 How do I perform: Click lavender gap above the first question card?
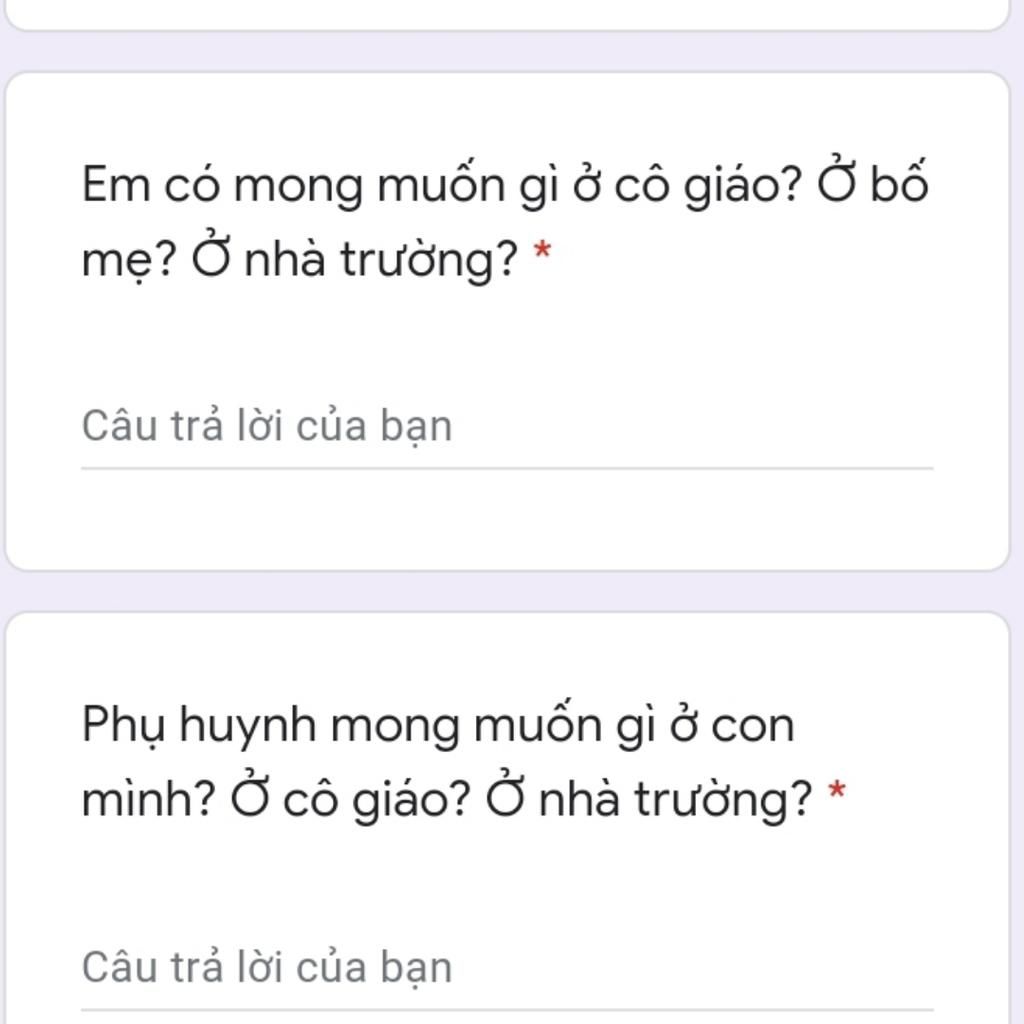point(506,51)
